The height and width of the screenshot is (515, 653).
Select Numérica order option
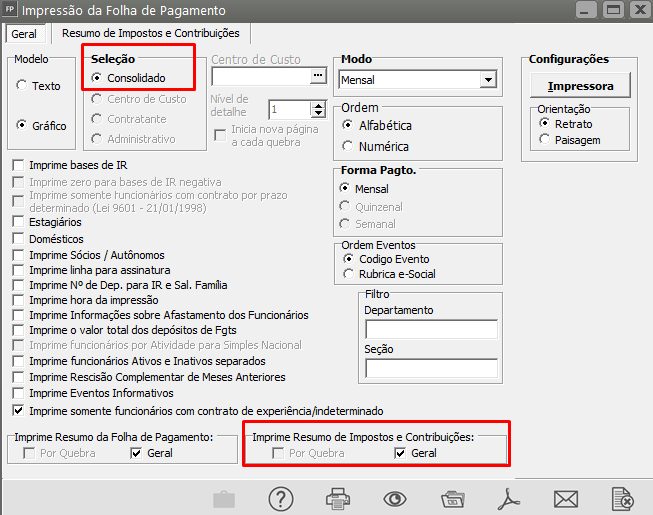(347, 146)
